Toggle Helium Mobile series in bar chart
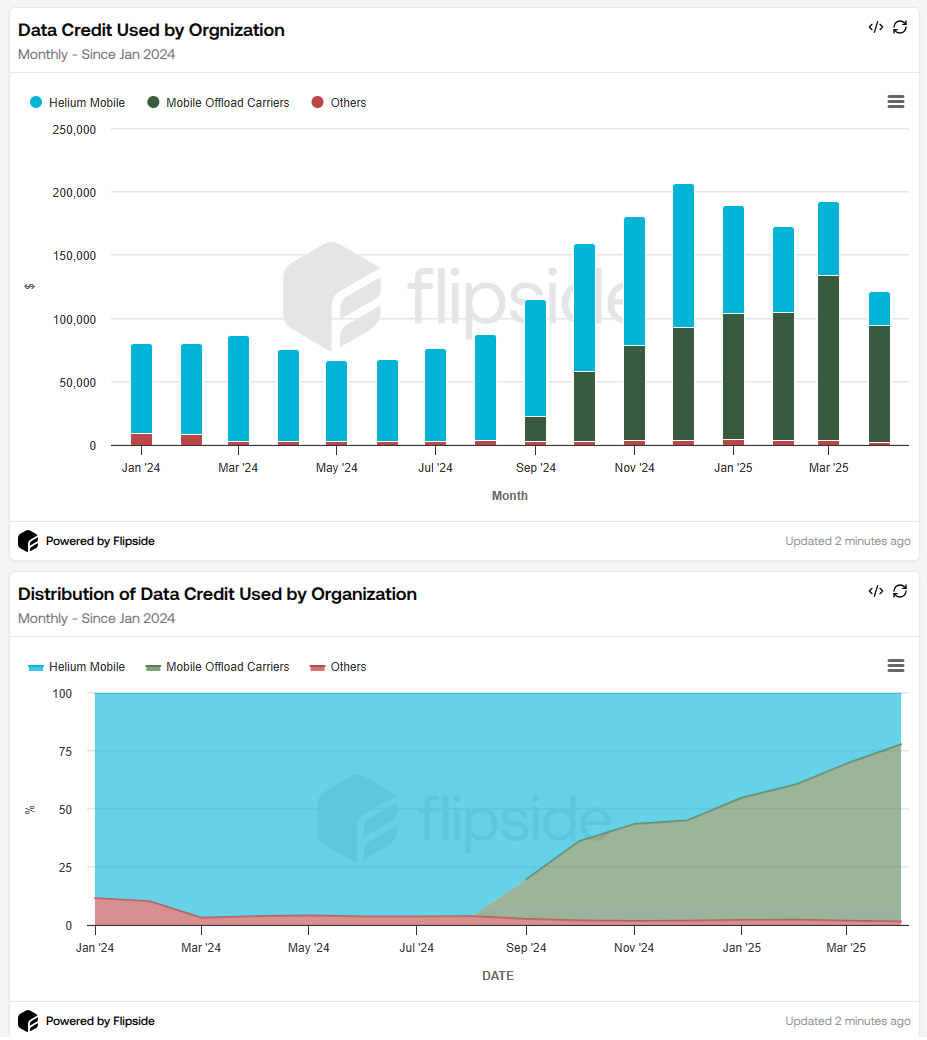927x1040 pixels. pyautogui.click(x=86, y=103)
